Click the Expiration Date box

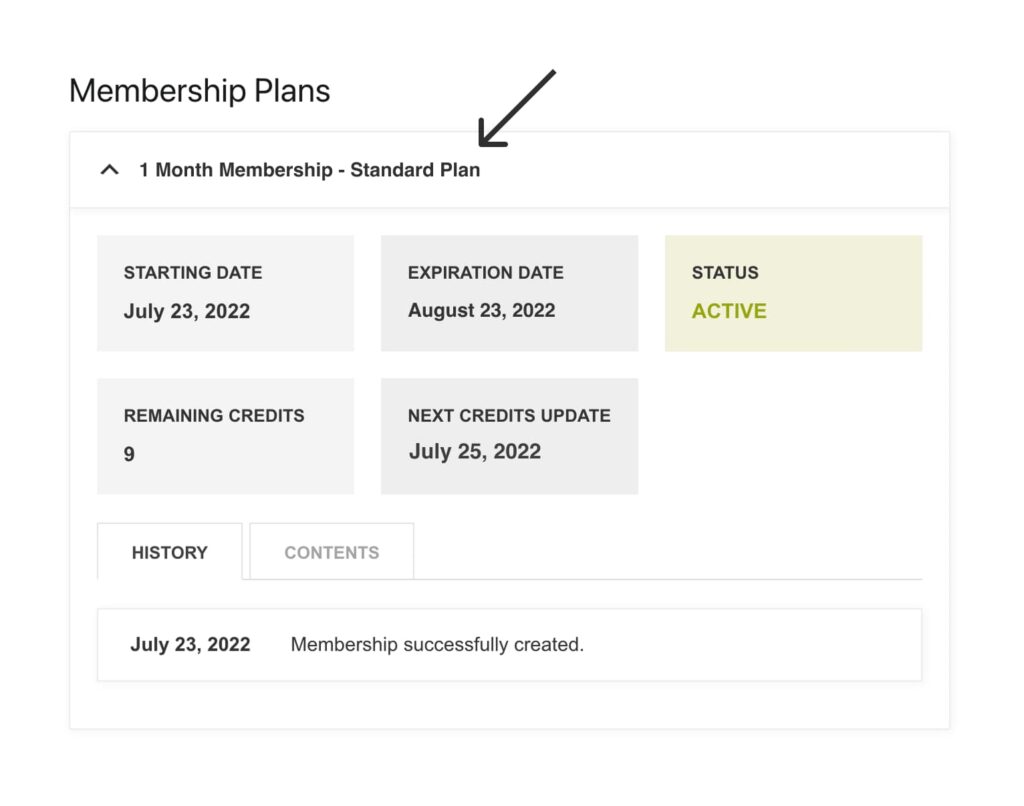509,292
